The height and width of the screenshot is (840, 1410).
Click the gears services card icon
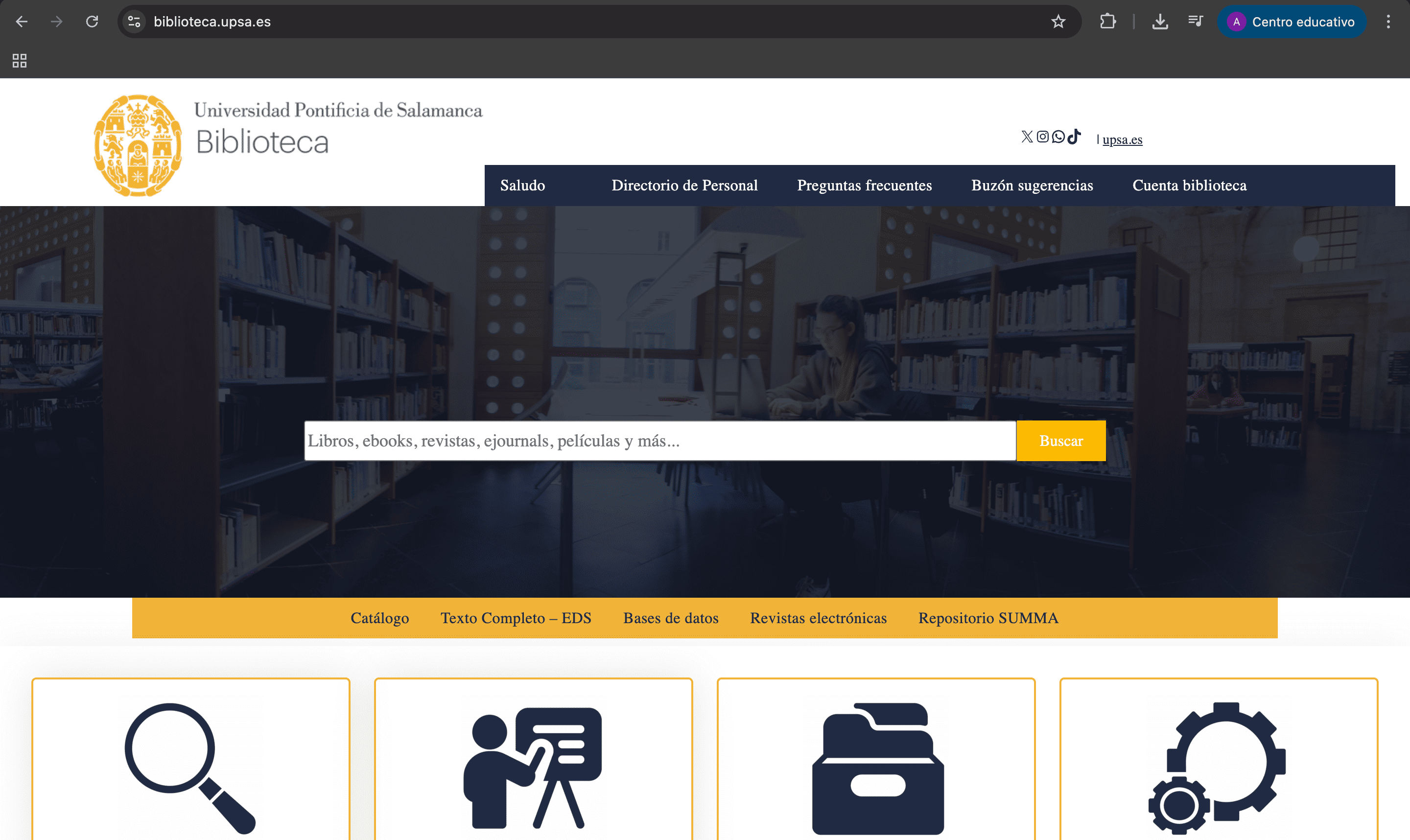click(x=1218, y=767)
